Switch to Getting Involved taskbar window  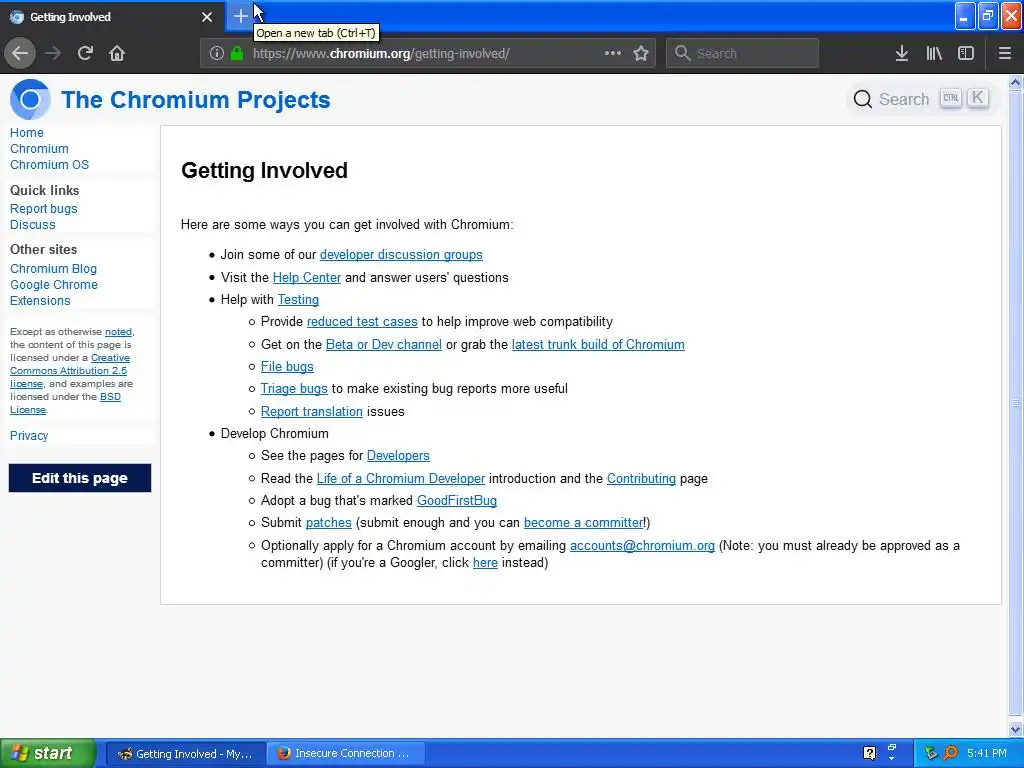185,754
